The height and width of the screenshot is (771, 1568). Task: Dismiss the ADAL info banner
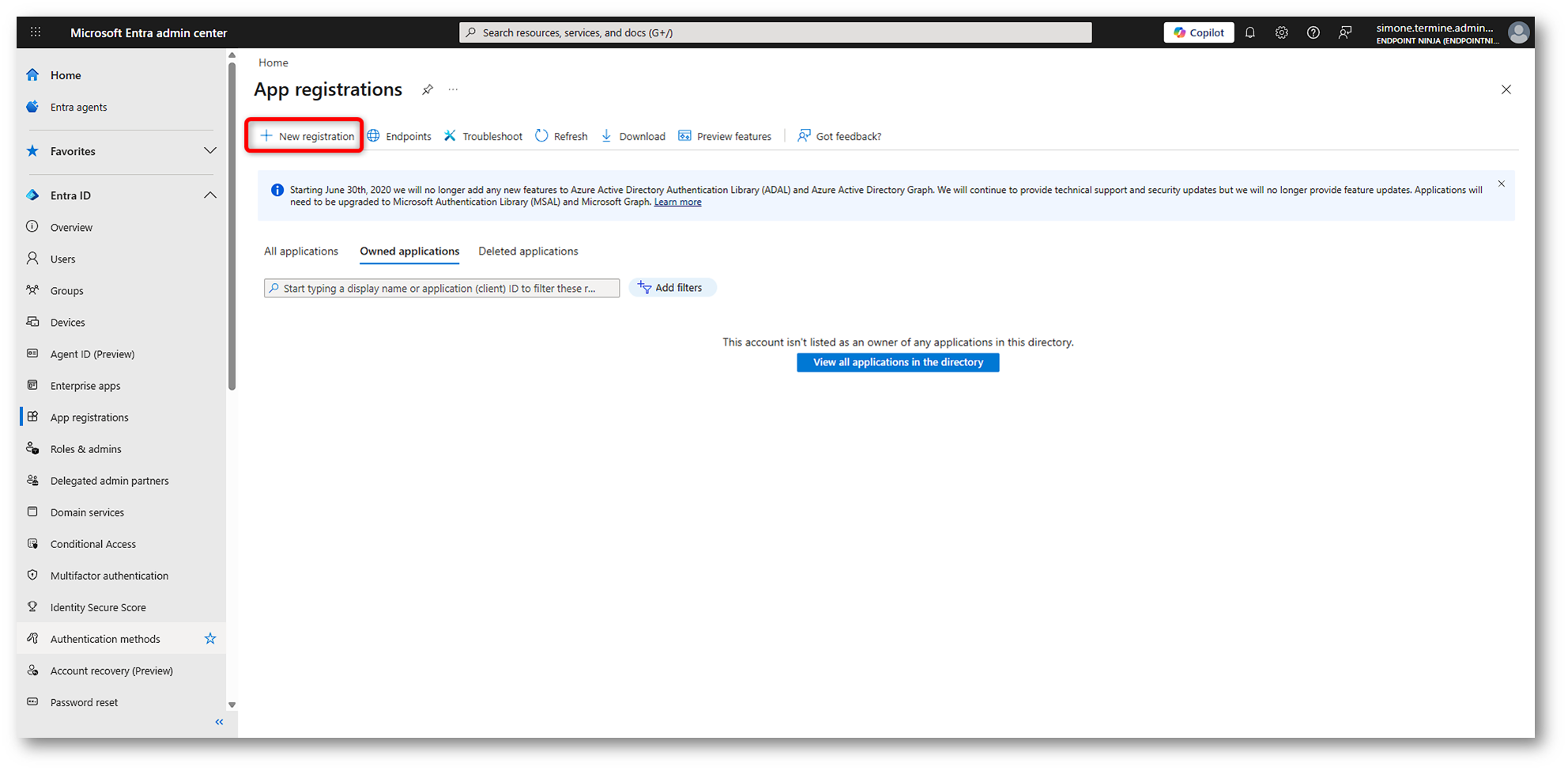coord(1502,184)
